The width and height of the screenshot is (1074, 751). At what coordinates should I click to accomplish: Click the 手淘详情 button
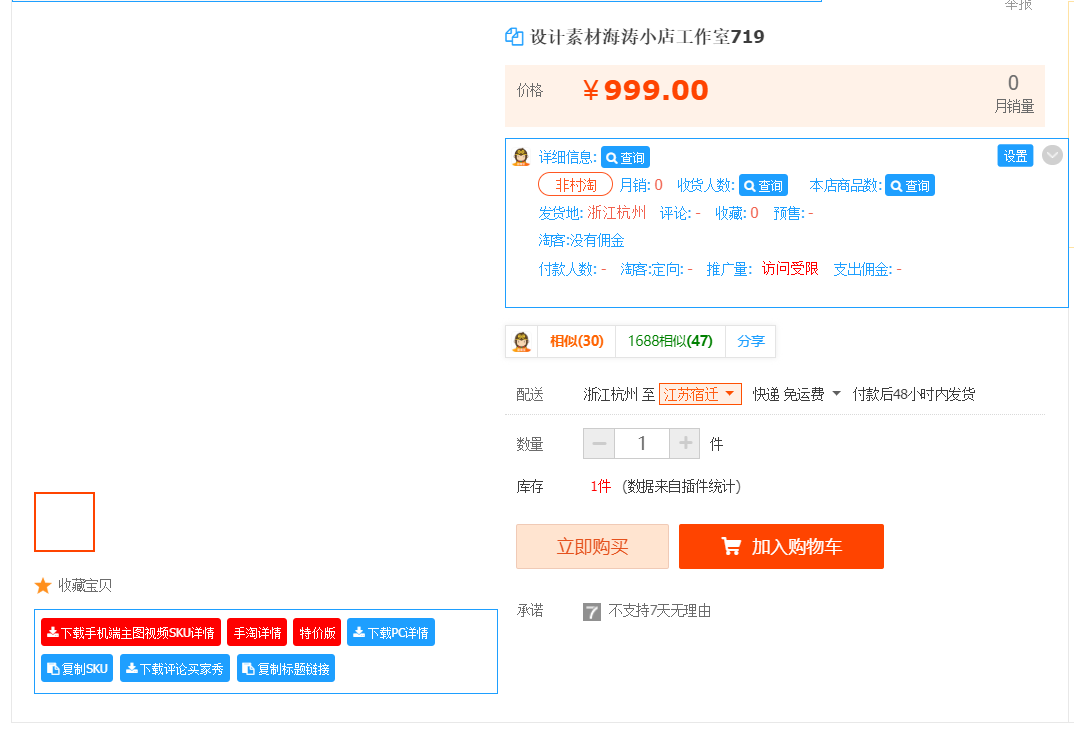coord(256,632)
